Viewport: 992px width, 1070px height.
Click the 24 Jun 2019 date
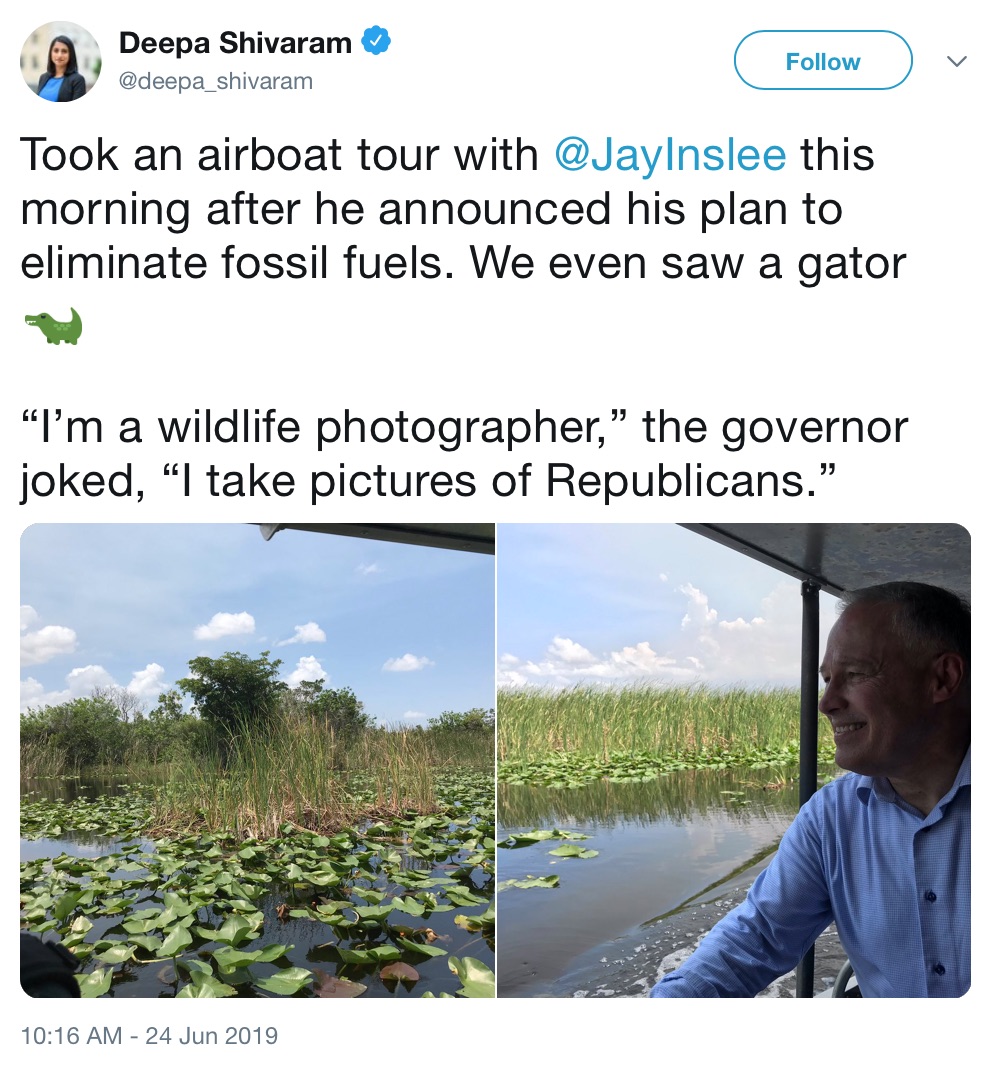pyautogui.click(x=211, y=1035)
